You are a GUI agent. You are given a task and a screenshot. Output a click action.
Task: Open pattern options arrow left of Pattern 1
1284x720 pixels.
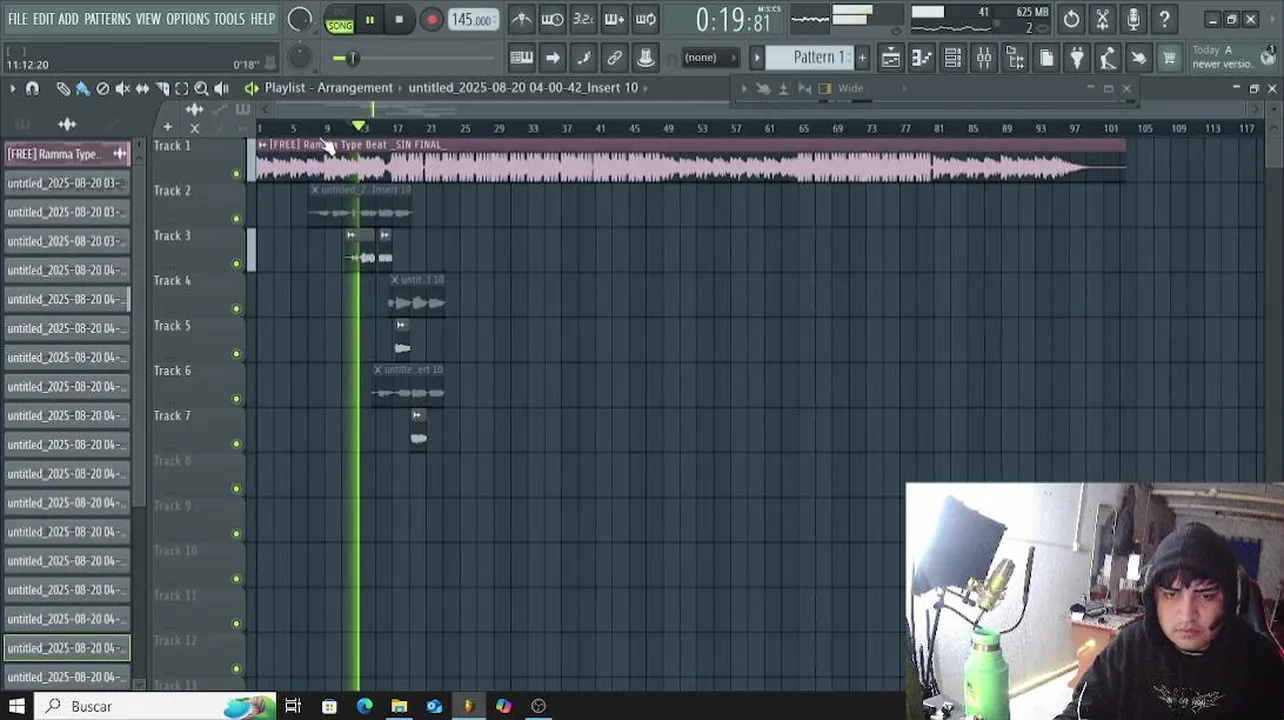click(x=757, y=58)
